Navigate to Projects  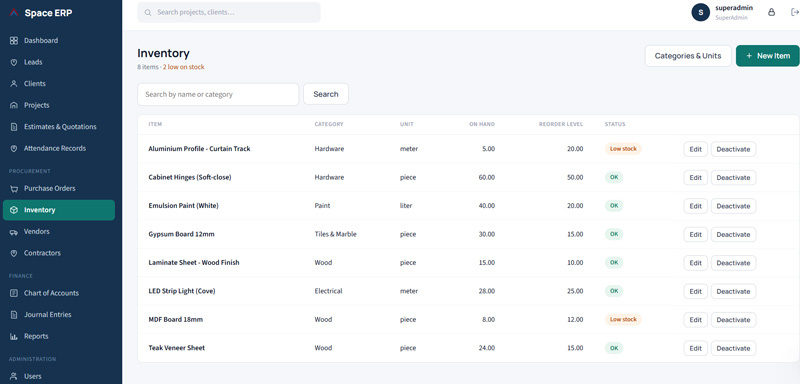pyautogui.click(x=59, y=105)
